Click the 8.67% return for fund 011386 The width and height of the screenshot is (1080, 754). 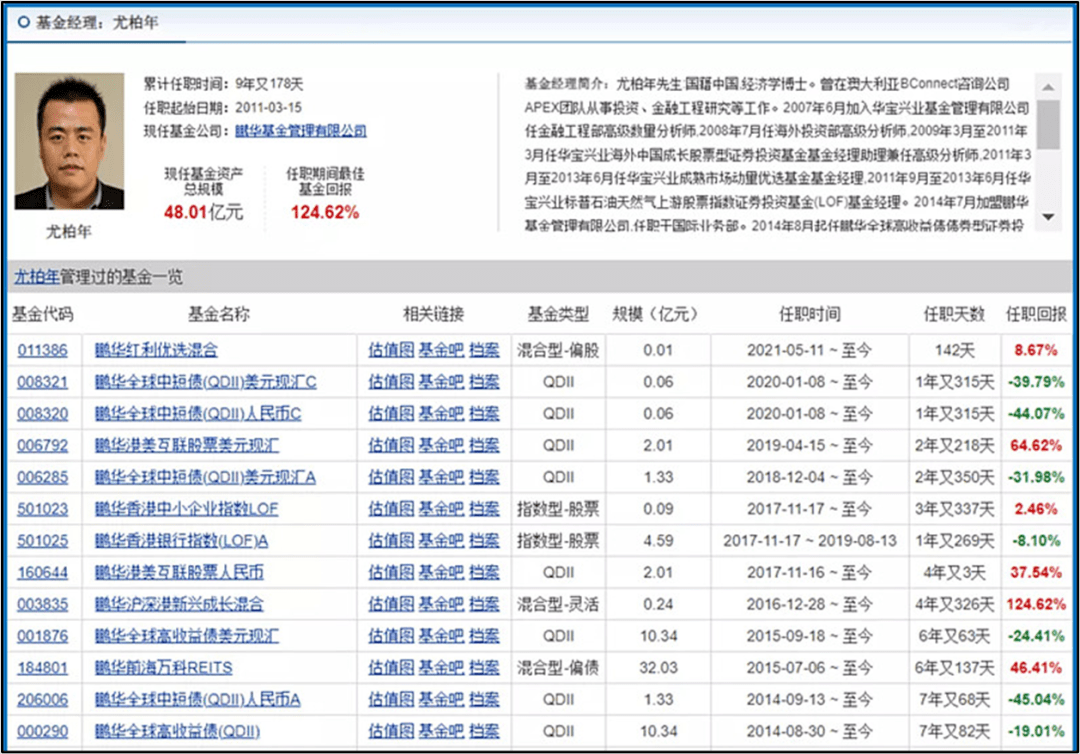(1035, 350)
